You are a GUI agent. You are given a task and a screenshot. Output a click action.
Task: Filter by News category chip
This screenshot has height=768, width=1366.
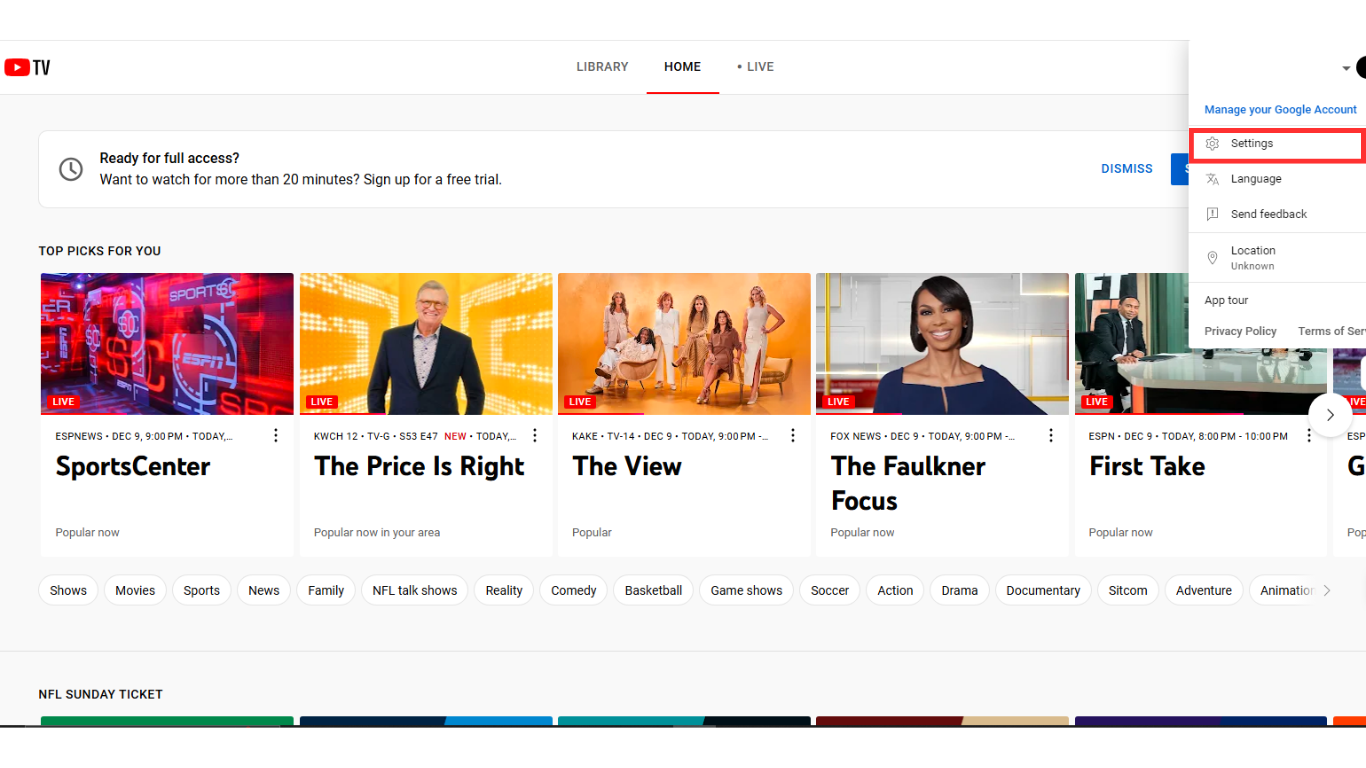[264, 590]
